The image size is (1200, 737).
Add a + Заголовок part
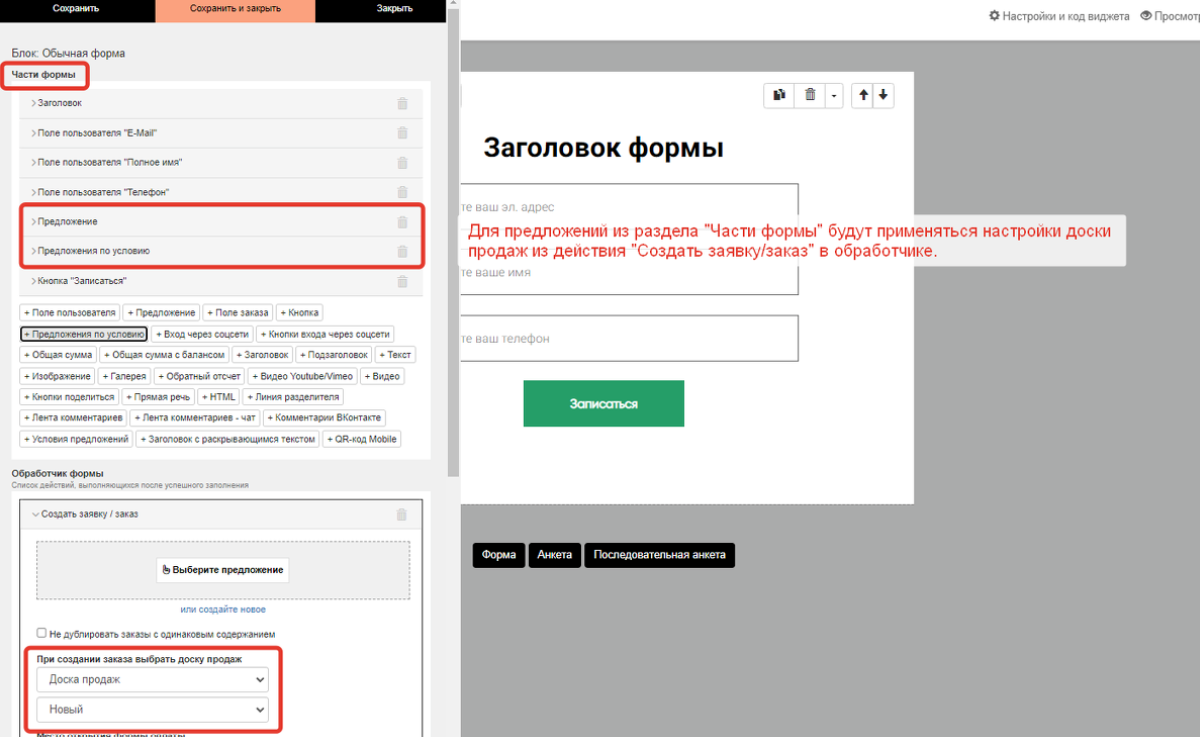(x=263, y=355)
